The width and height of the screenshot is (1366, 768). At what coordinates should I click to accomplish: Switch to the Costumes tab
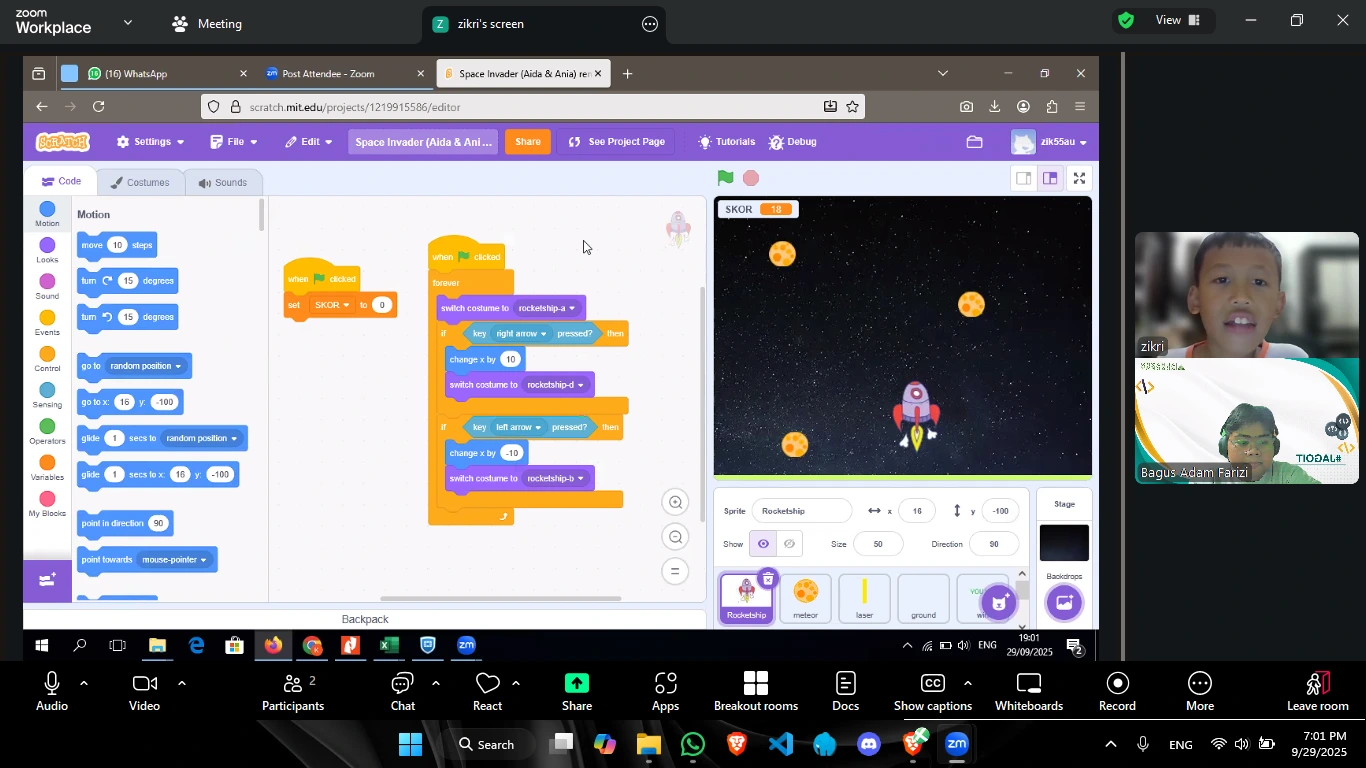140,183
